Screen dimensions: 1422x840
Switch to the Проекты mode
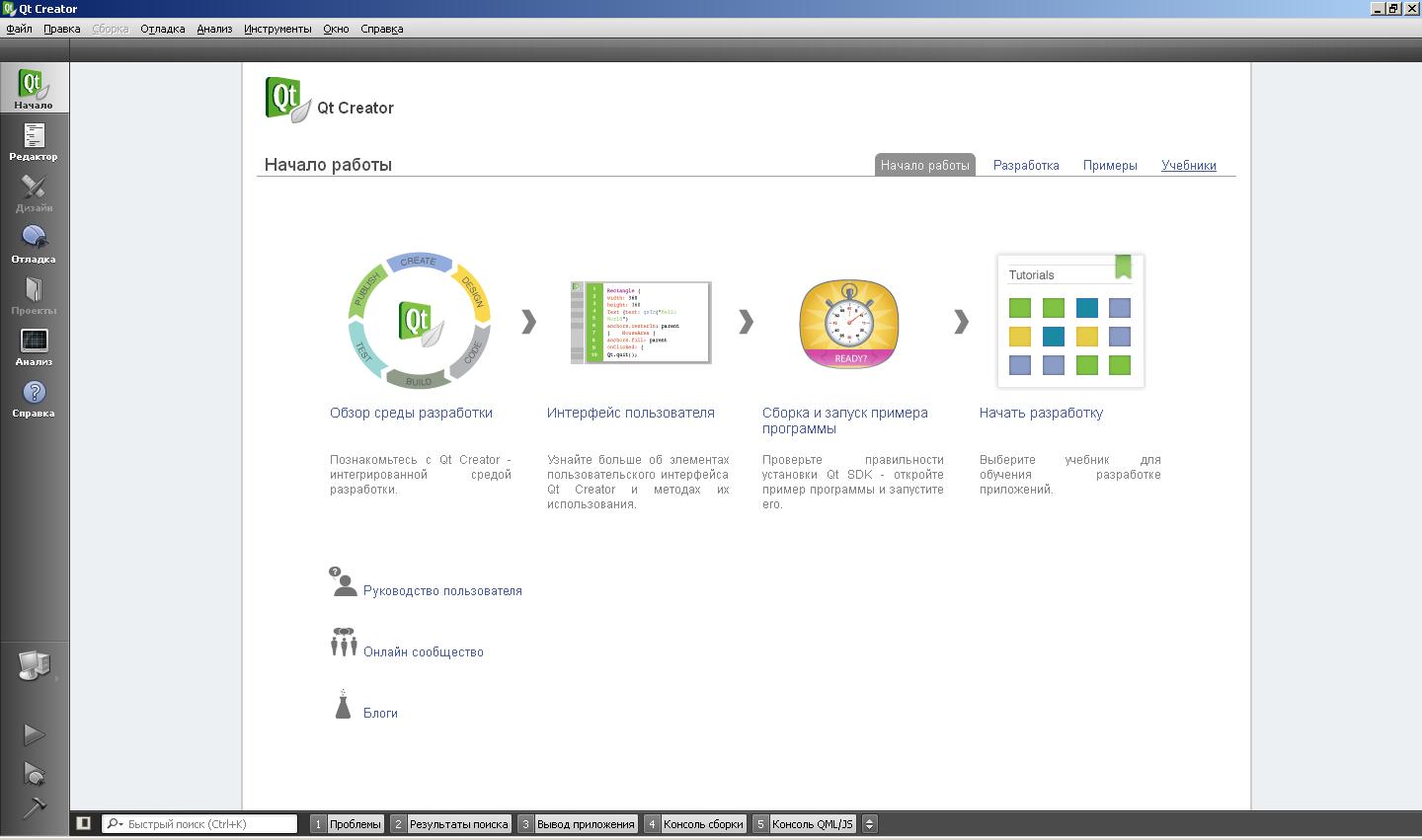pos(34,294)
